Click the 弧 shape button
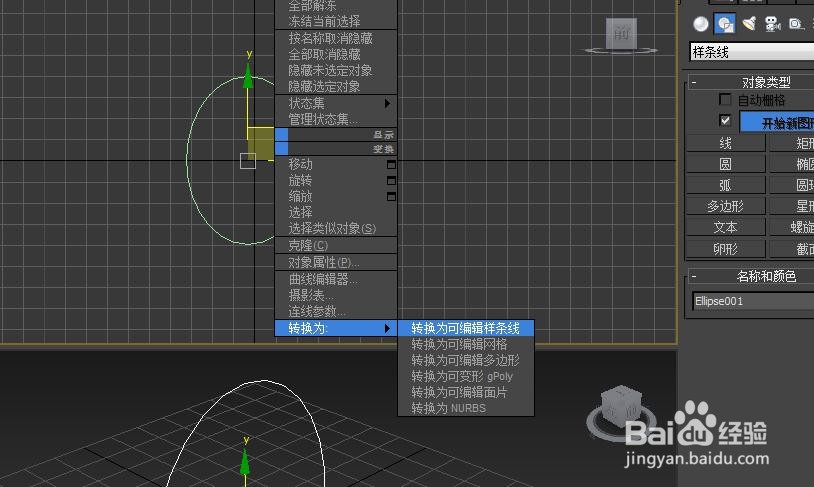 click(726, 185)
